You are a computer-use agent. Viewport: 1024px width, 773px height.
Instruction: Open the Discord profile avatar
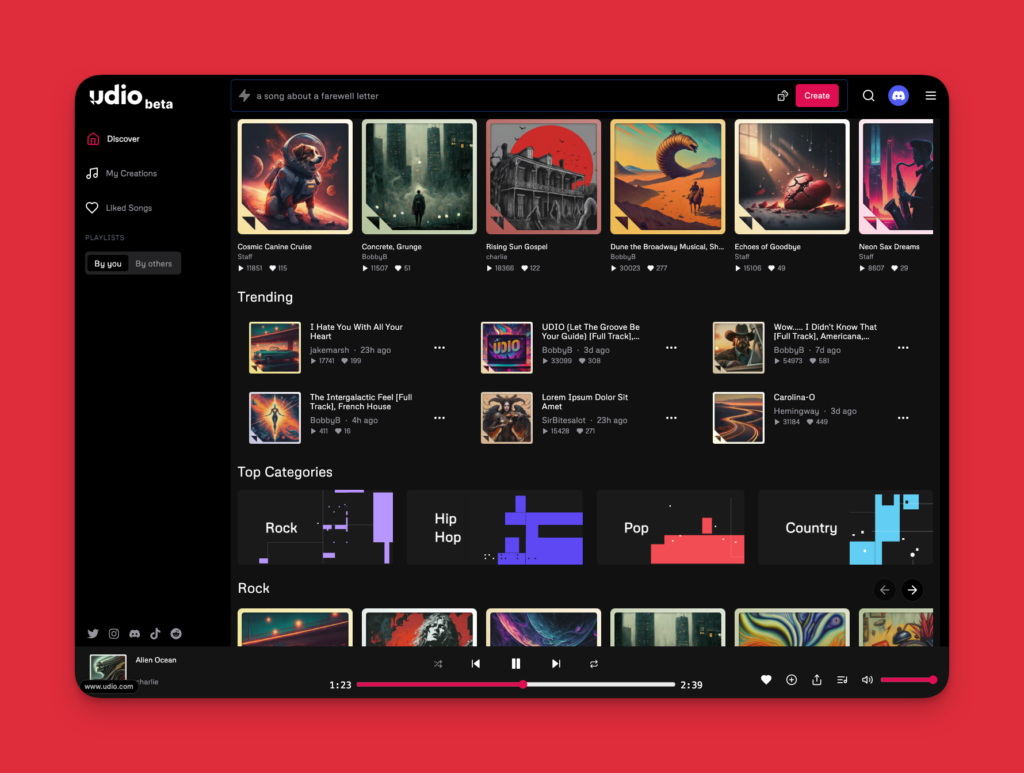pos(899,96)
